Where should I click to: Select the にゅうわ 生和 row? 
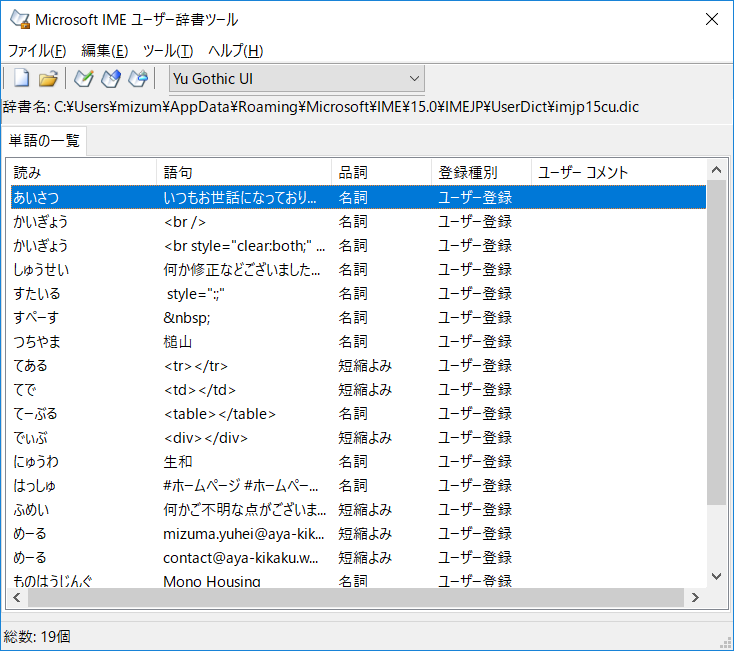[x=358, y=461]
